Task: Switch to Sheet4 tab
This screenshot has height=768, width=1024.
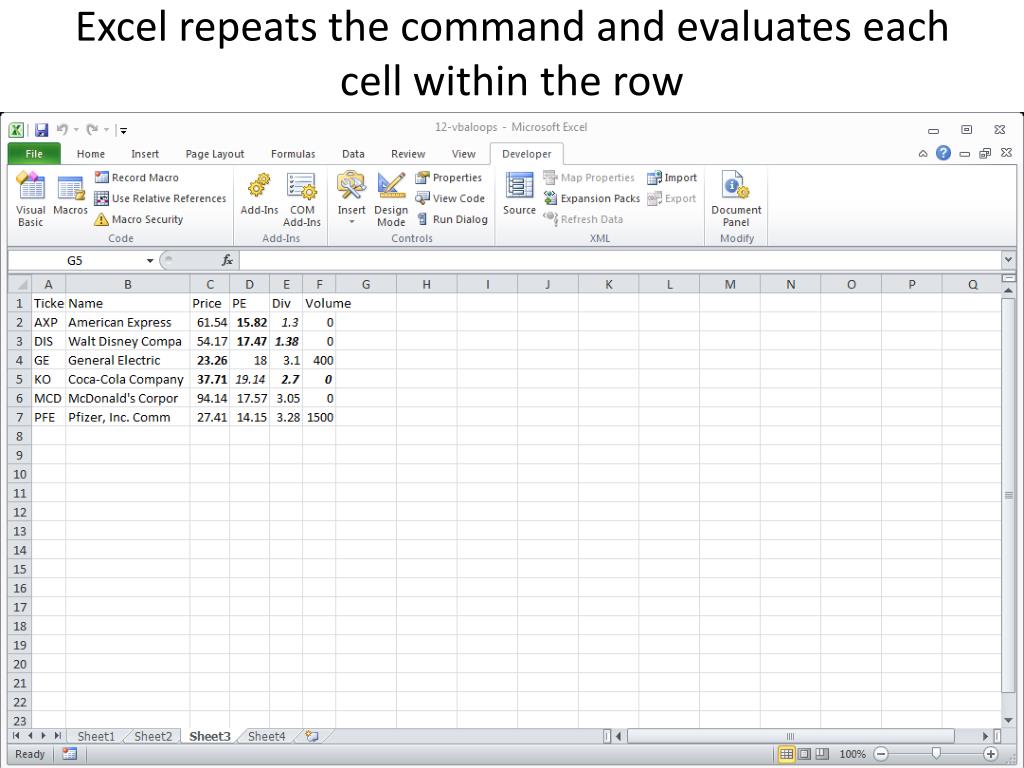Action: pyautogui.click(x=266, y=736)
